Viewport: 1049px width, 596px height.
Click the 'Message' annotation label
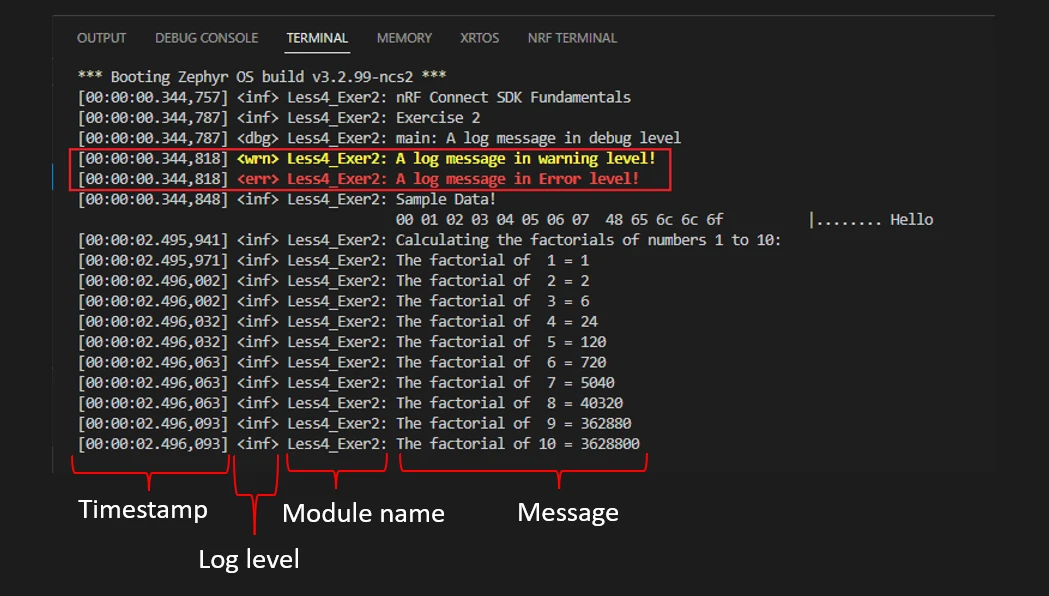pos(567,513)
